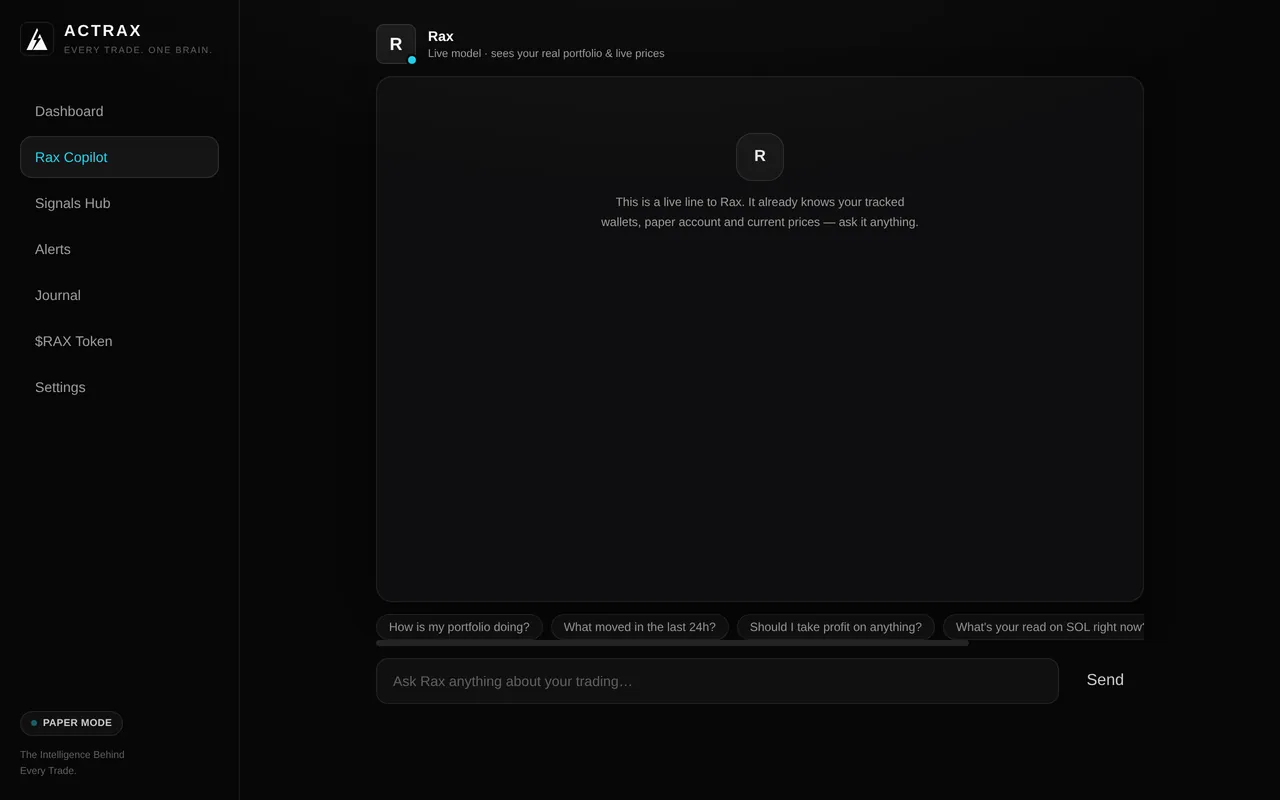Open the Dashboard page
This screenshot has height=800, width=1280.
point(119,111)
